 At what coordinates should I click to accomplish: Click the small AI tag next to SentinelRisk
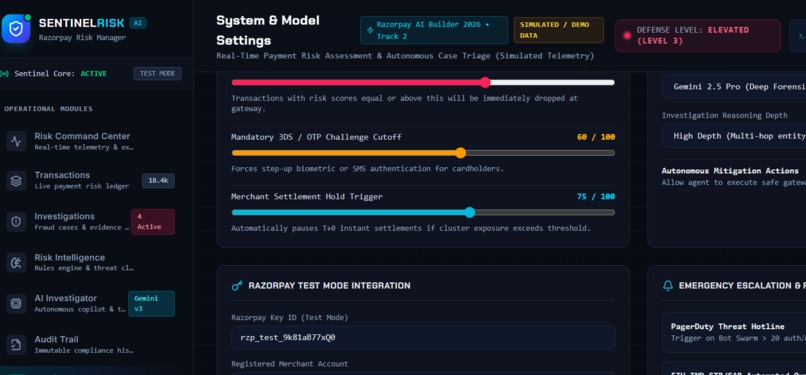138,23
